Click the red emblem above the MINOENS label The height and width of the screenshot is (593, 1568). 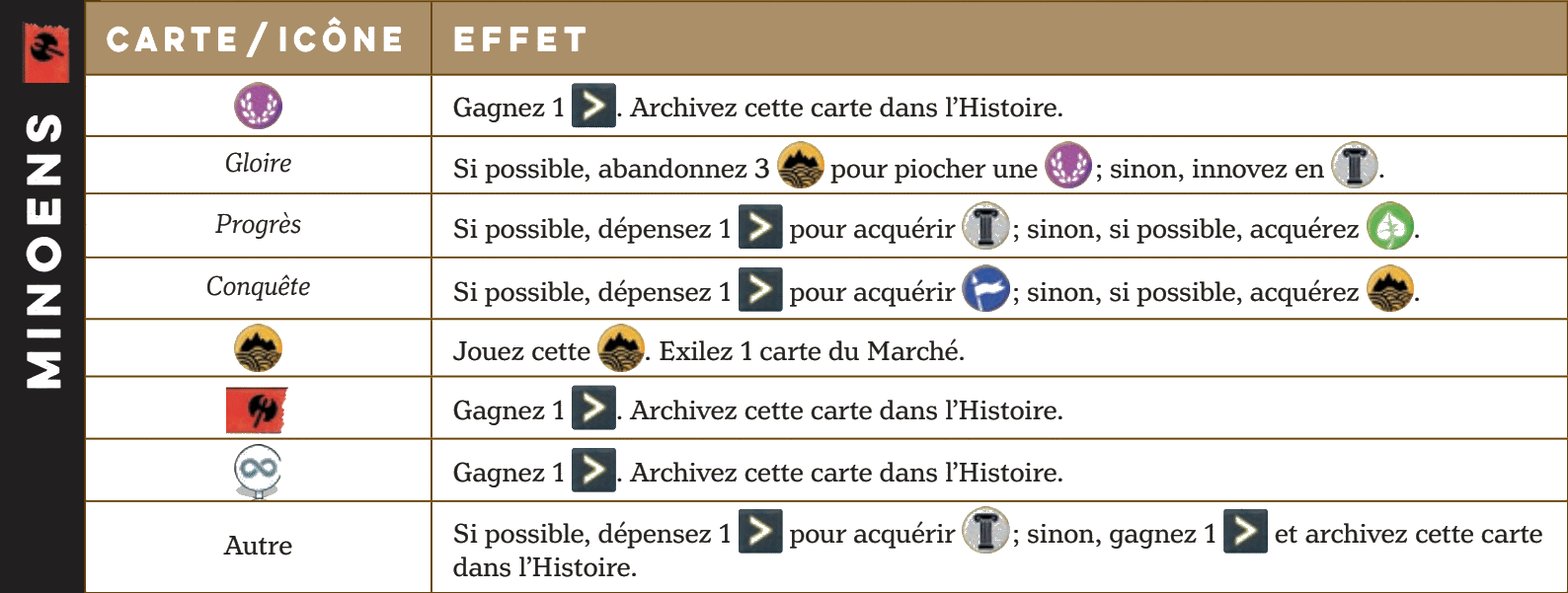(x=46, y=49)
